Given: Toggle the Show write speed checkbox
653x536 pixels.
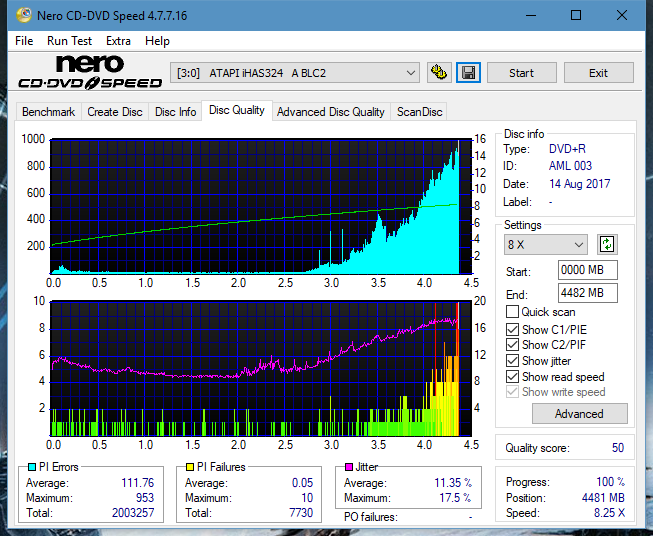Looking at the screenshot, I should click(x=512, y=392).
